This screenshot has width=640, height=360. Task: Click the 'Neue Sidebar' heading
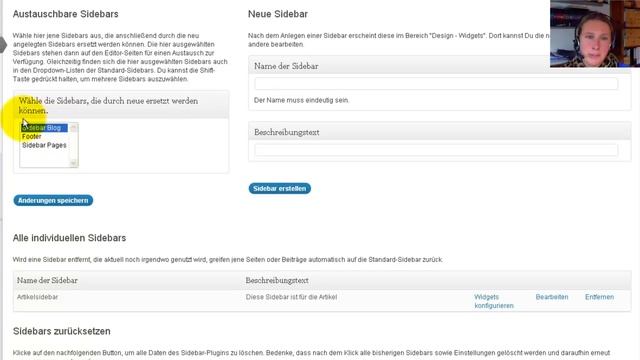(278, 14)
